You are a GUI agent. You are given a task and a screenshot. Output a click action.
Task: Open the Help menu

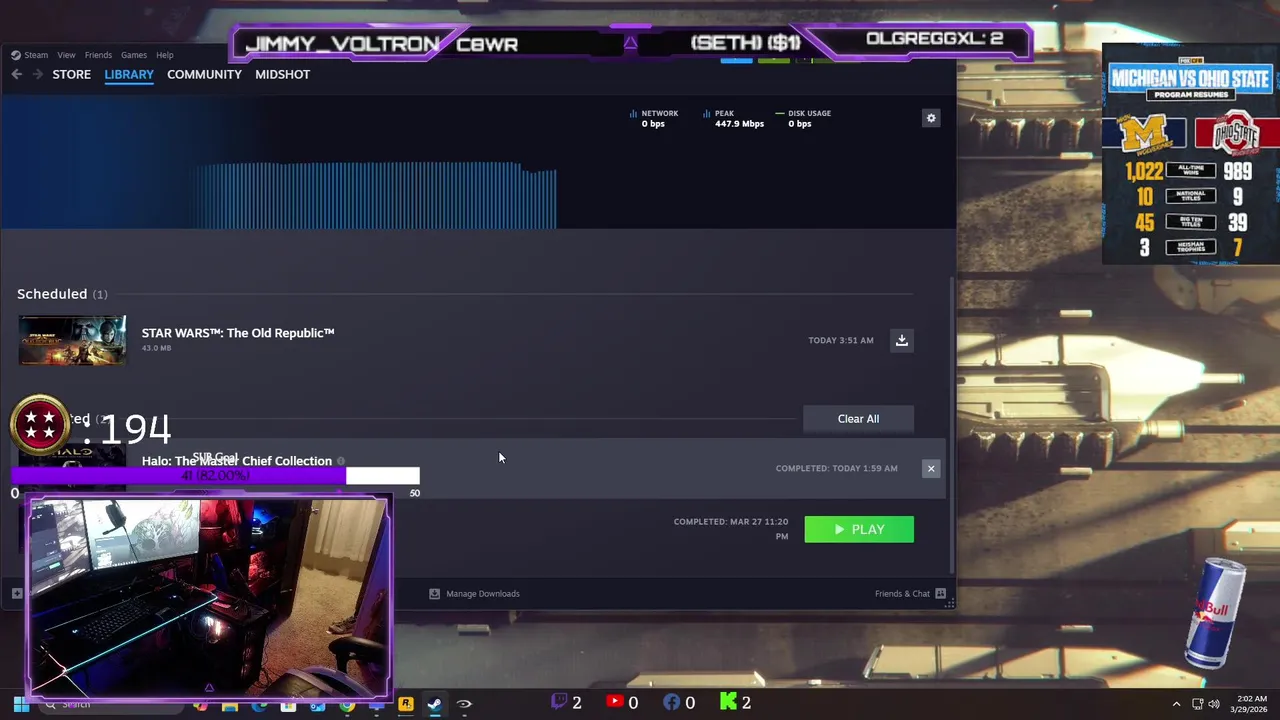point(165,55)
